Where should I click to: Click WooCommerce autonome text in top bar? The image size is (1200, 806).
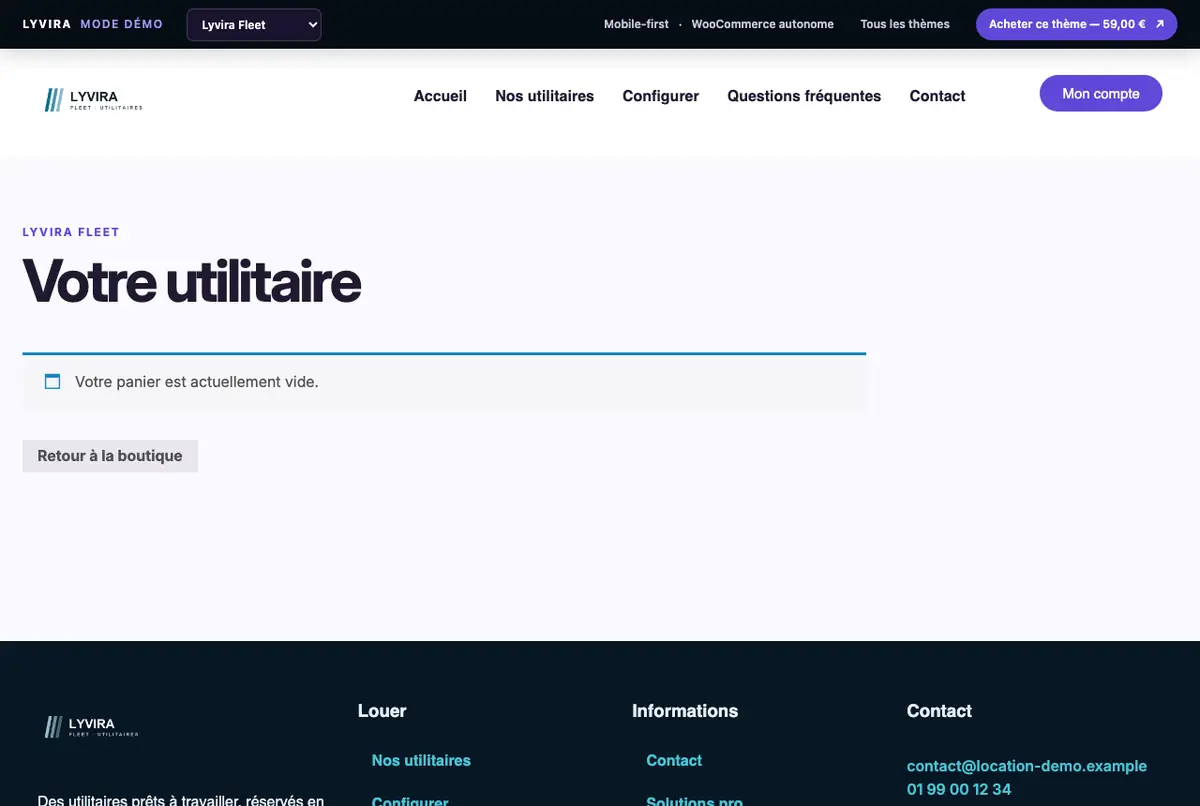pyautogui.click(x=762, y=24)
